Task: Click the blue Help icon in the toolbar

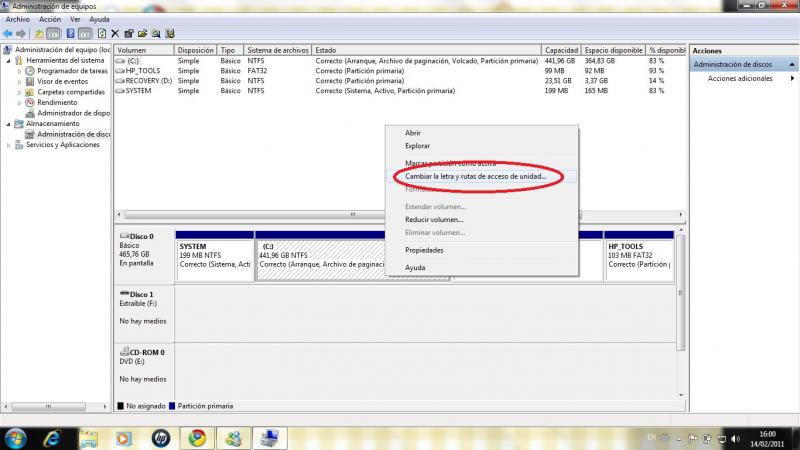Action: coord(70,34)
